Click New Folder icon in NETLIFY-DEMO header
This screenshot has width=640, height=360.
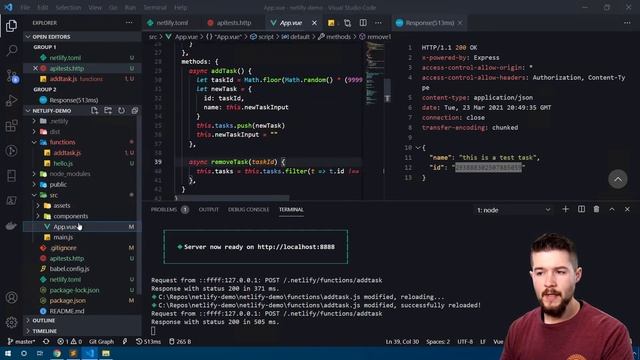(108, 111)
